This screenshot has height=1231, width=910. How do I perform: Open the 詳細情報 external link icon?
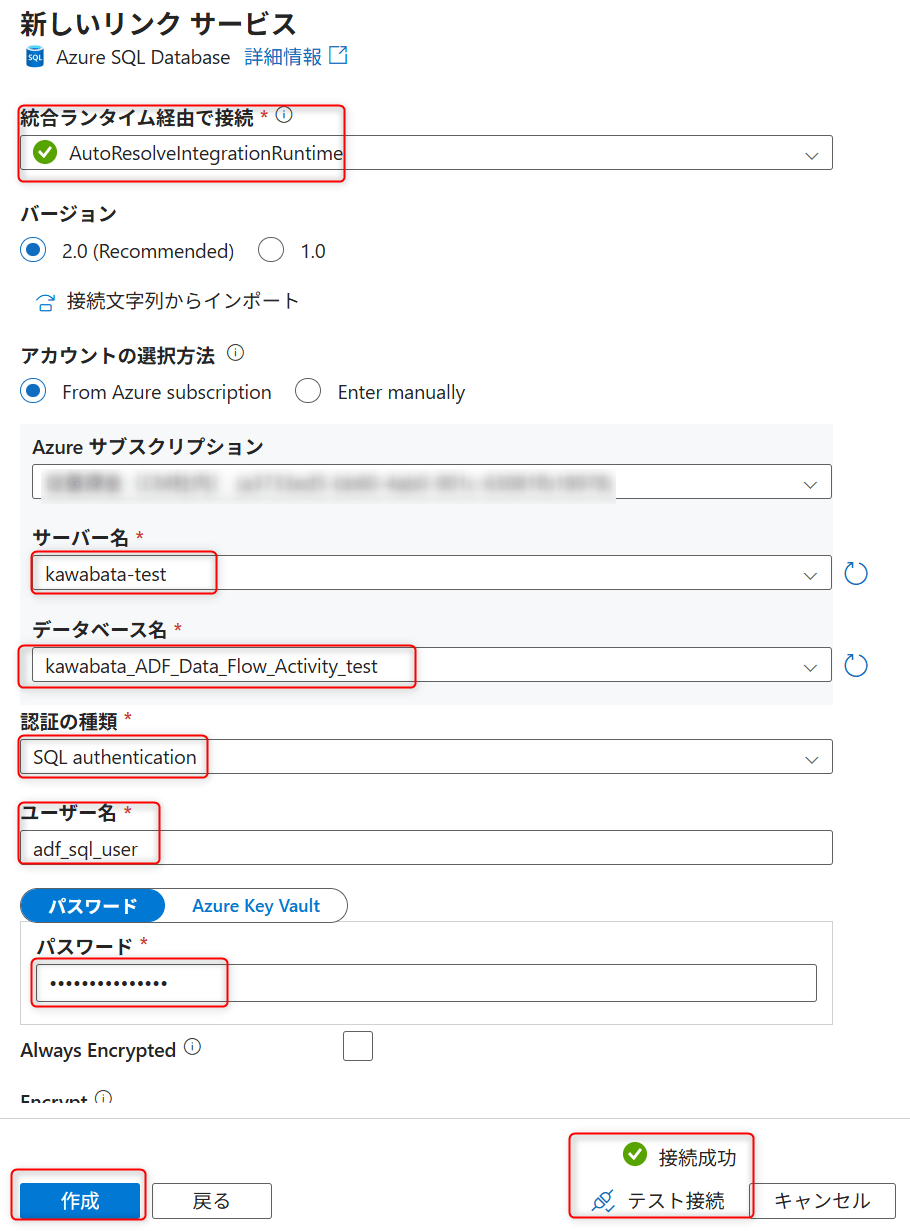(x=338, y=56)
